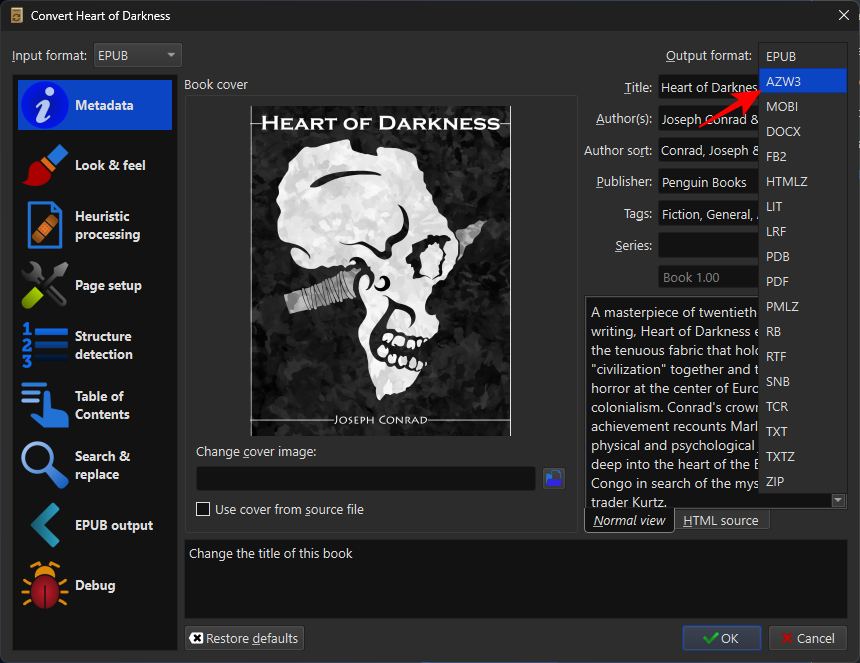Click the 'Book cover' group label
Screen dimensions: 860x663
tap(216, 84)
